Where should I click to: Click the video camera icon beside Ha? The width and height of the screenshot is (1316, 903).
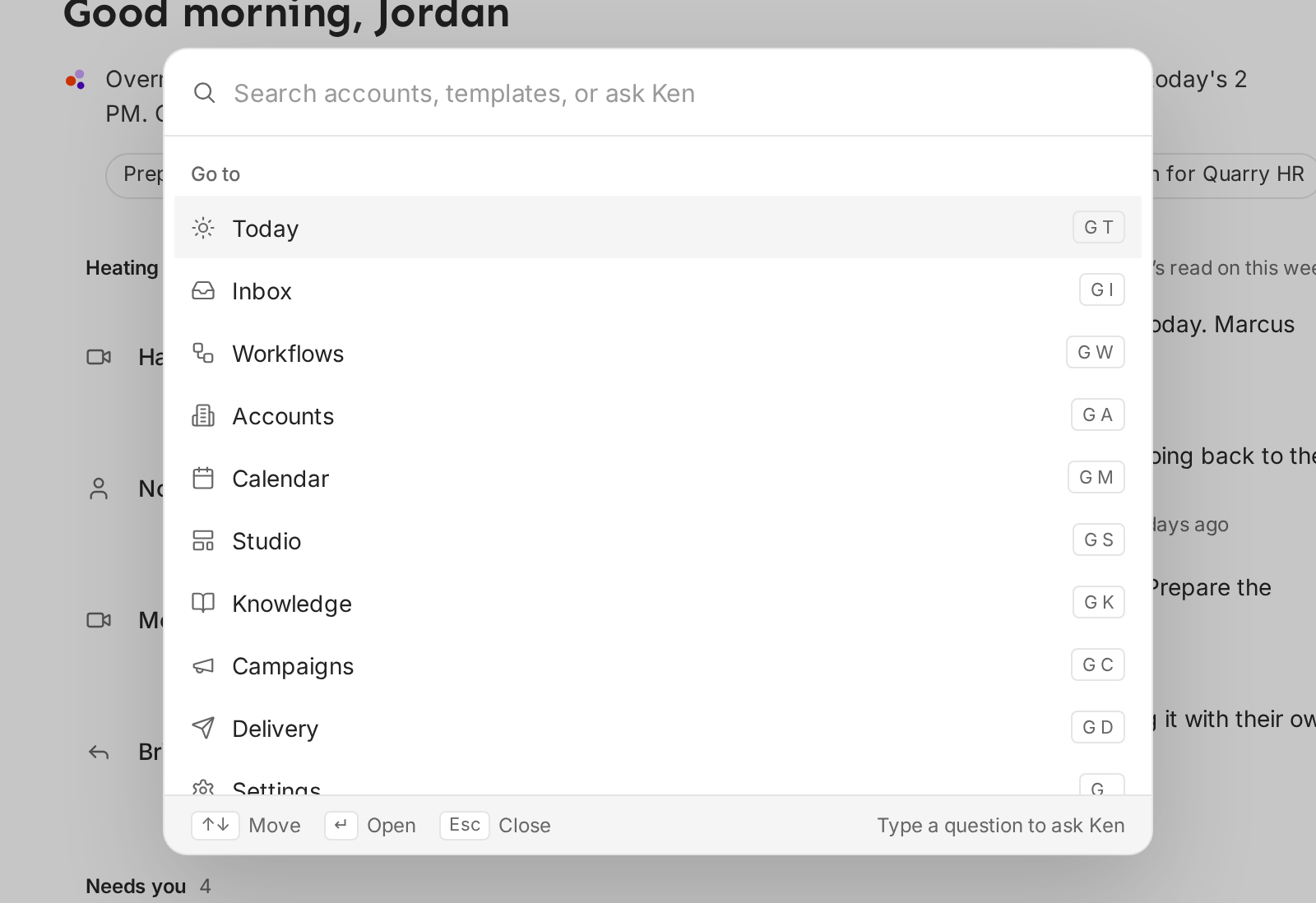coord(99,357)
